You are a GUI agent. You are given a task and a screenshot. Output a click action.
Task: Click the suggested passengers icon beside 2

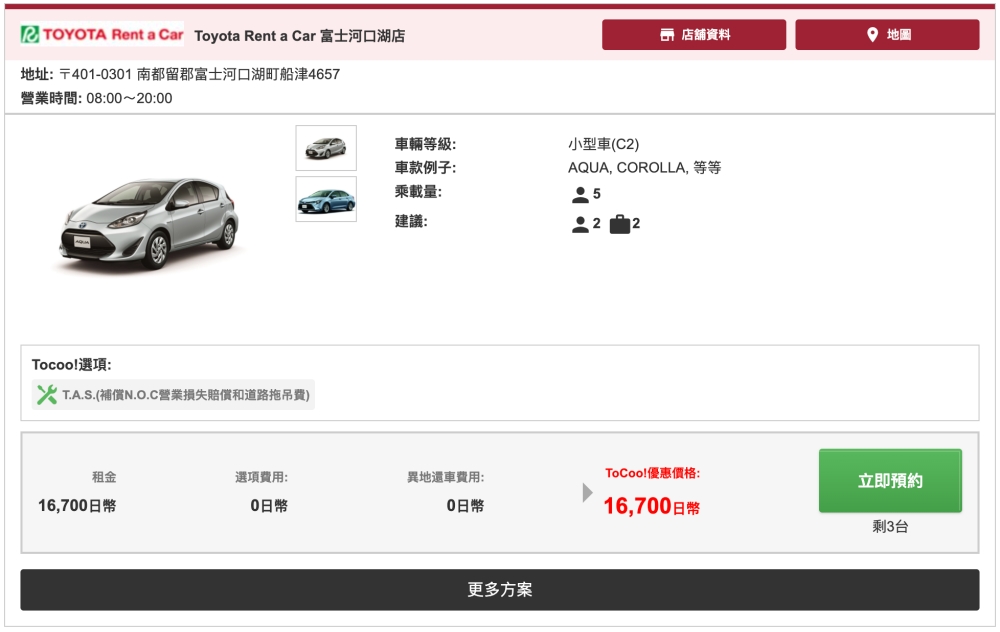click(x=580, y=224)
